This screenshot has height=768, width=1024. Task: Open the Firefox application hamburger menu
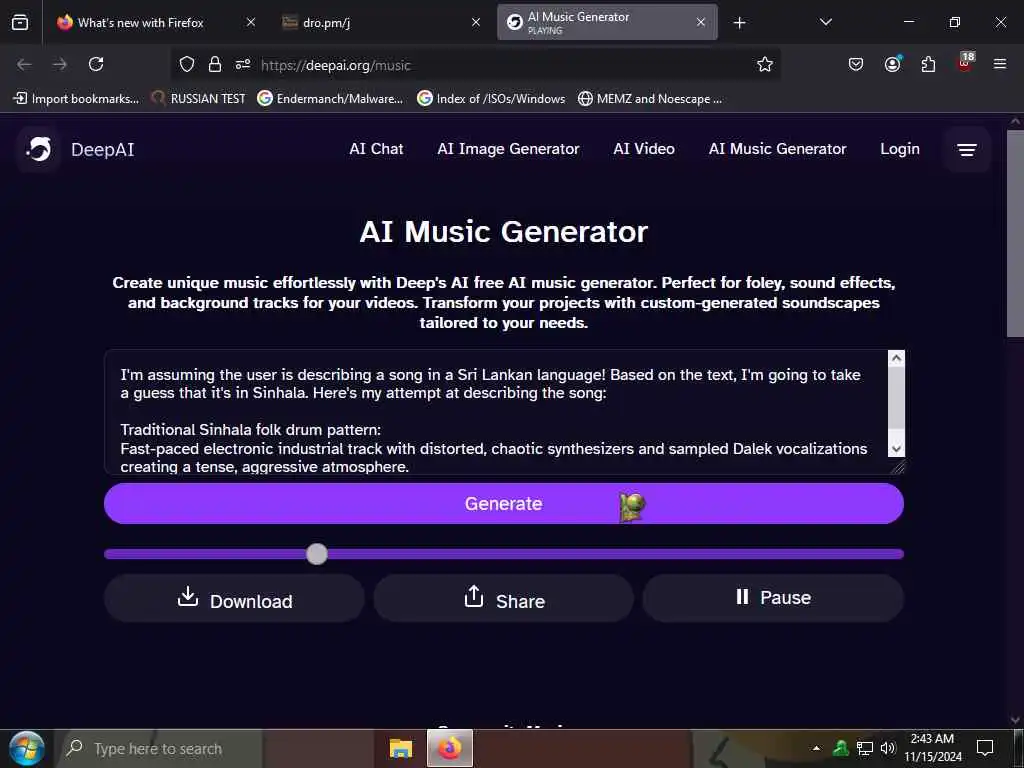coord(1000,64)
